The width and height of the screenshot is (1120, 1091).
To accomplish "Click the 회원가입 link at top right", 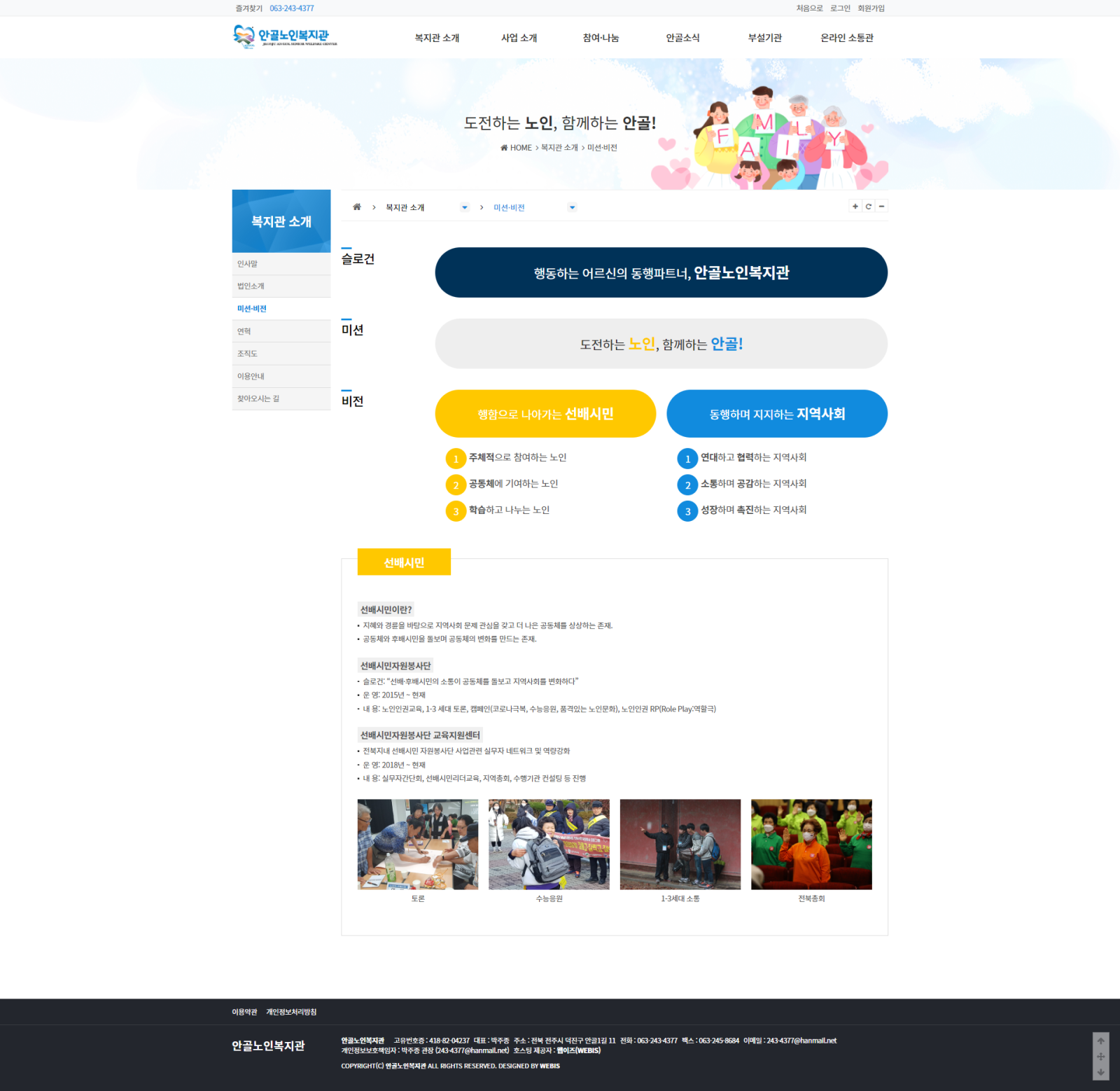I will [x=871, y=8].
